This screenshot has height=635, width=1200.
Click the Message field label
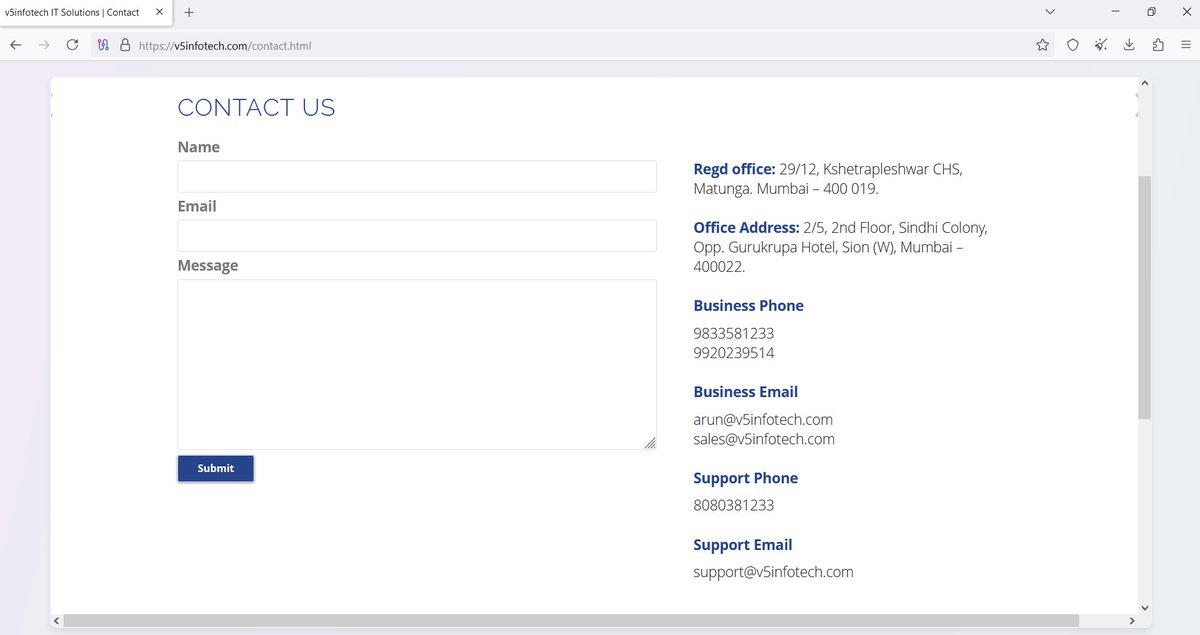click(208, 266)
